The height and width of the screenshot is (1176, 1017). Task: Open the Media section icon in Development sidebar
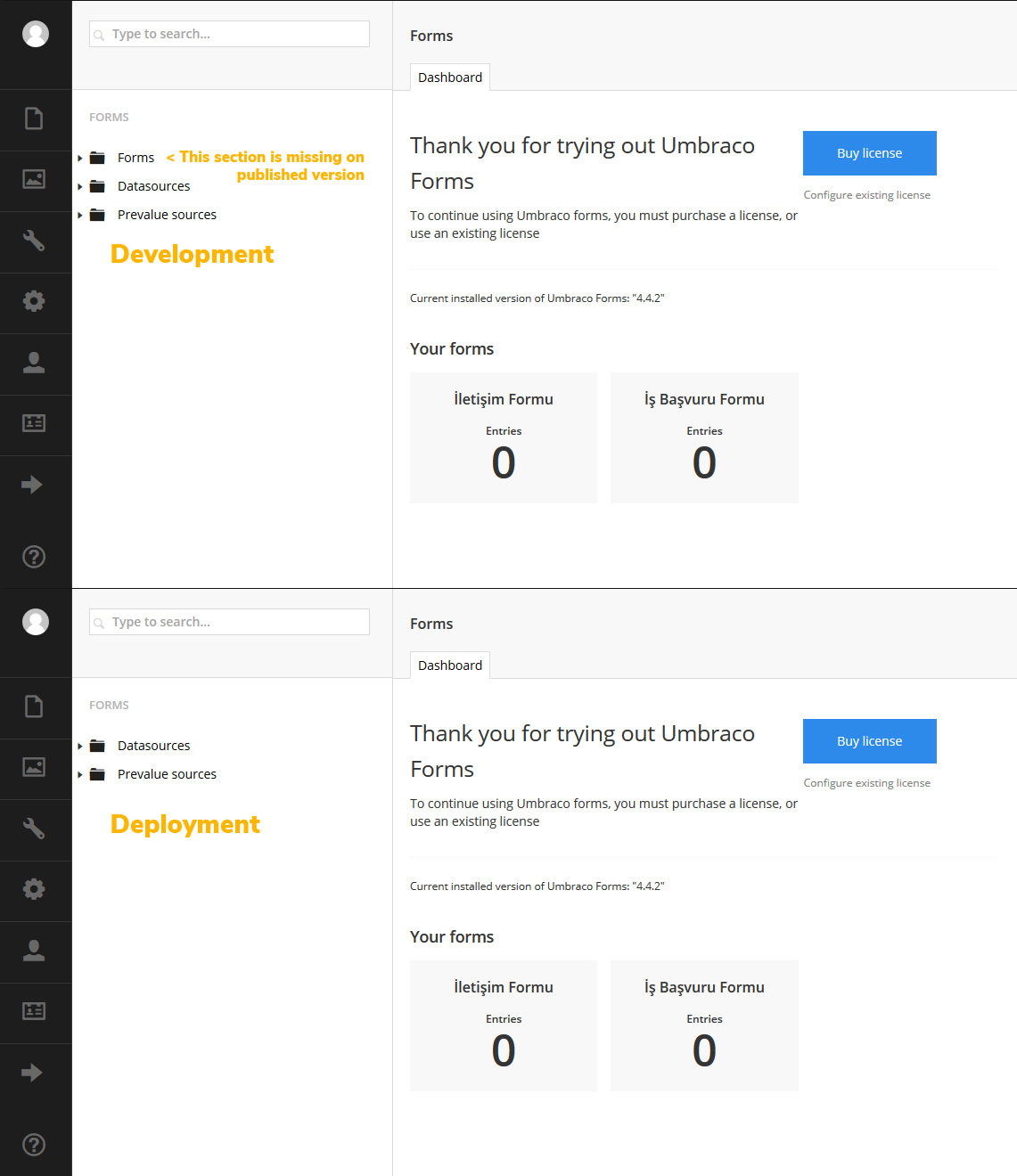(x=34, y=179)
